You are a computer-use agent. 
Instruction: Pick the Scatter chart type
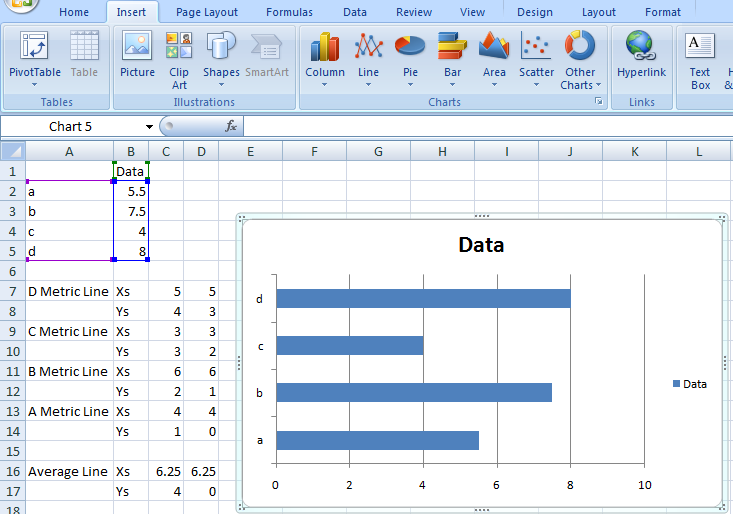pyautogui.click(x=536, y=58)
